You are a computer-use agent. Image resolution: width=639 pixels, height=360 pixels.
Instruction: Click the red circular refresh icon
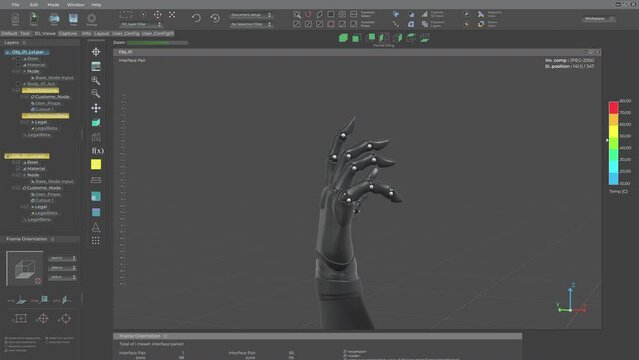click(x=308, y=14)
